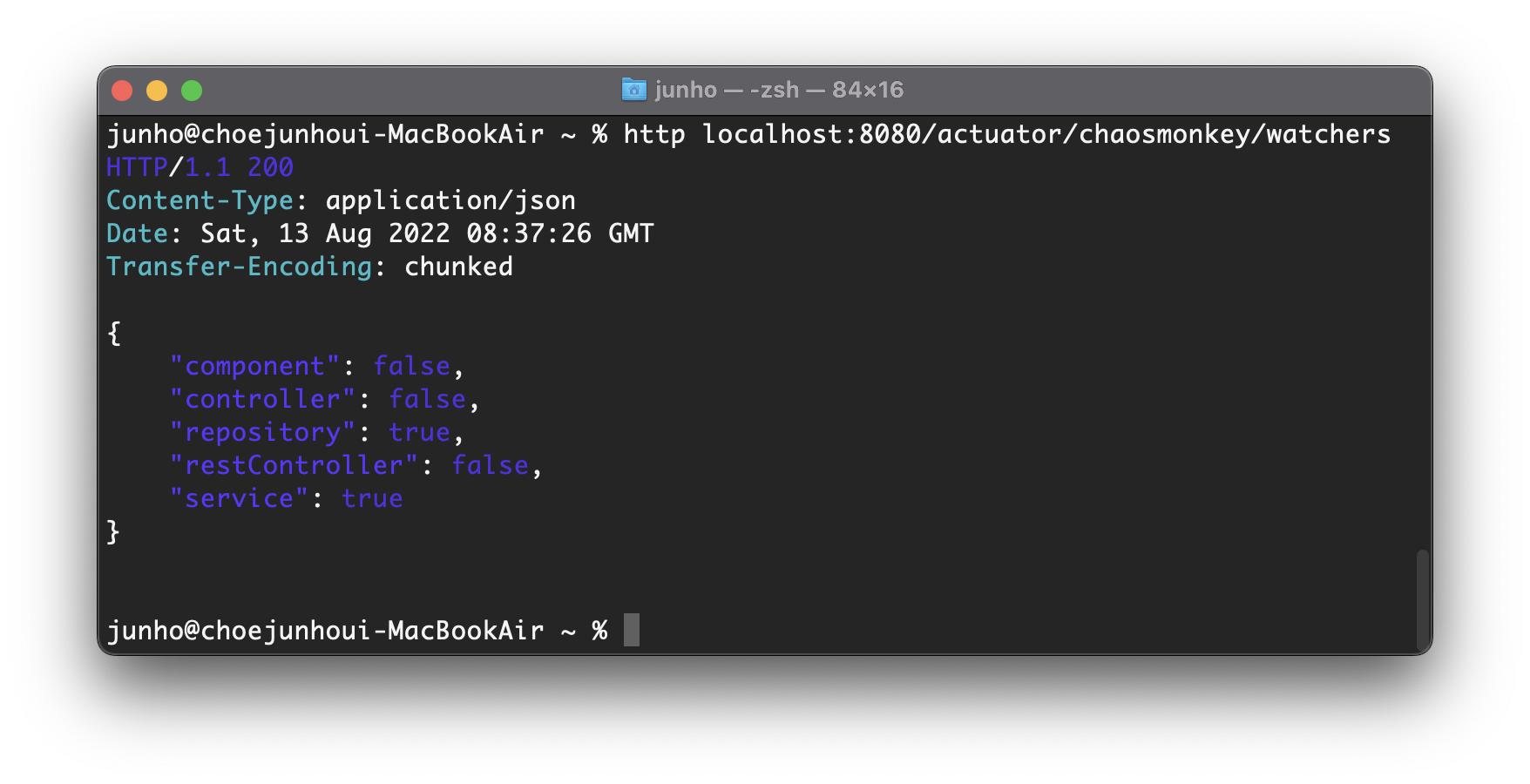Click the closing curly brace of JSON
Image resolution: width=1530 pixels, height=784 pixels.
(x=113, y=531)
